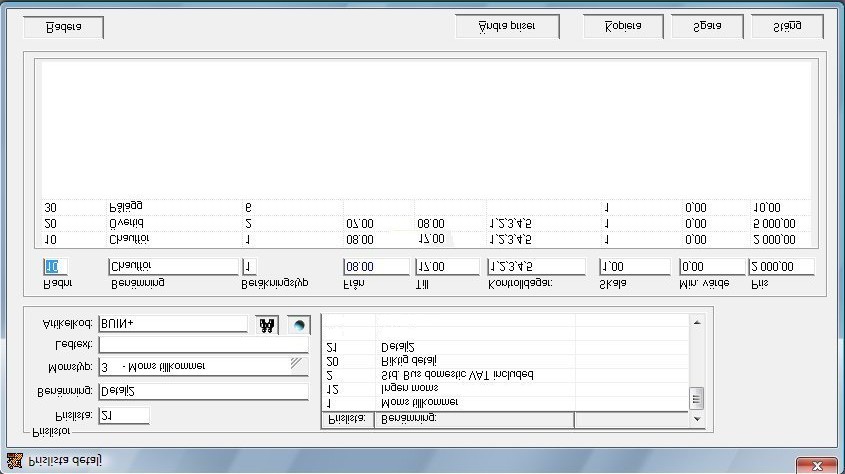Click the Prislista detalj application icon in title bar
Image resolution: width=845 pixels, height=474 pixels.
[x=15, y=461]
